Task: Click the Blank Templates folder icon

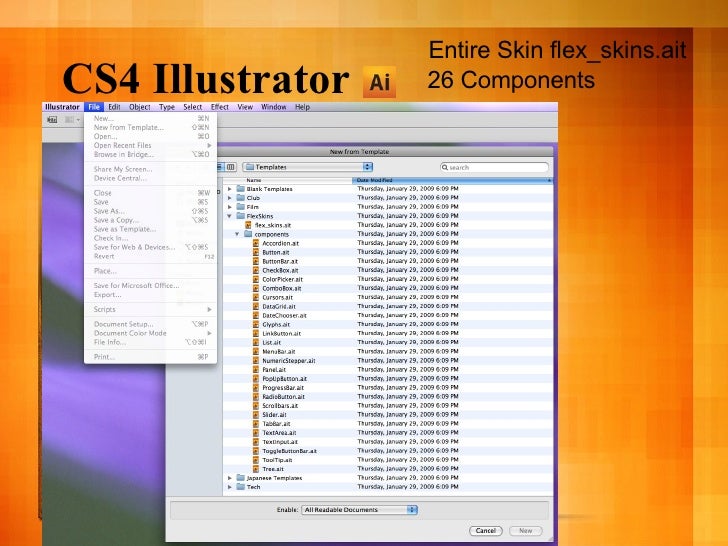Action: [240, 189]
